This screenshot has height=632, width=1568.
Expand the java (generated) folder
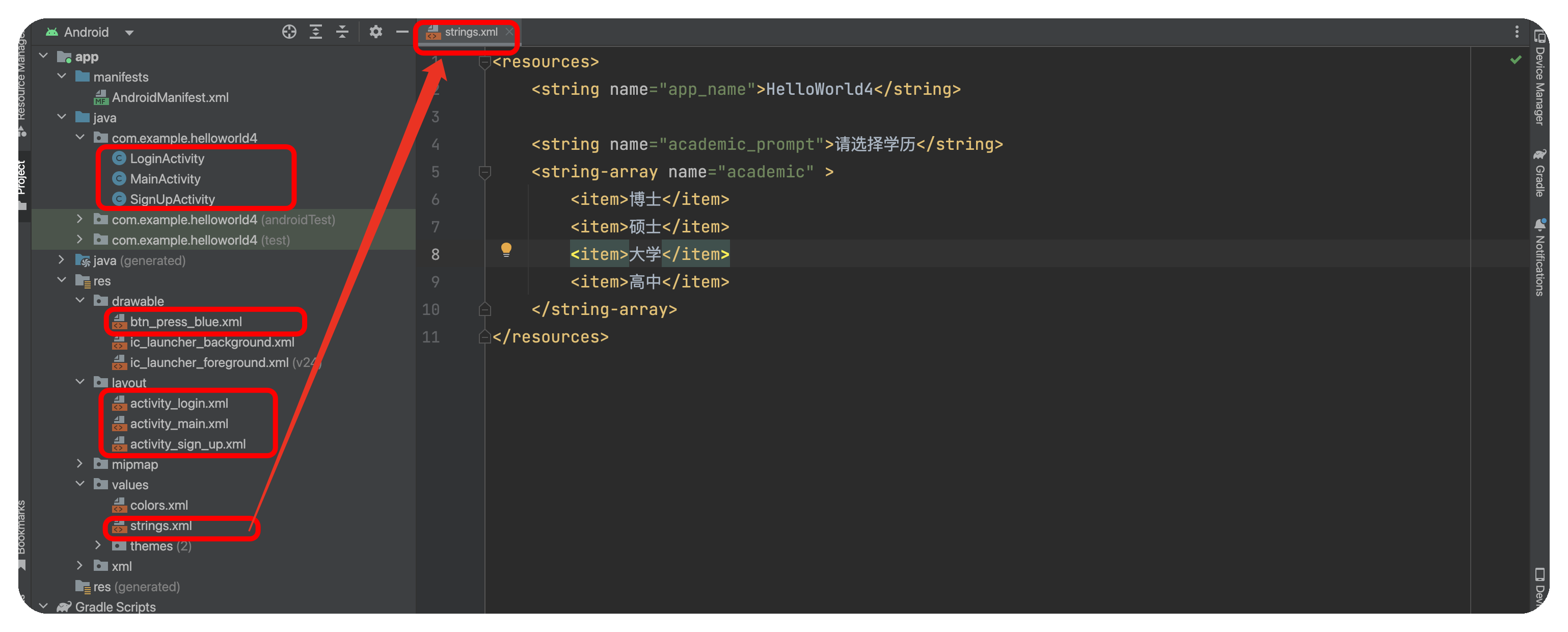click(62, 260)
